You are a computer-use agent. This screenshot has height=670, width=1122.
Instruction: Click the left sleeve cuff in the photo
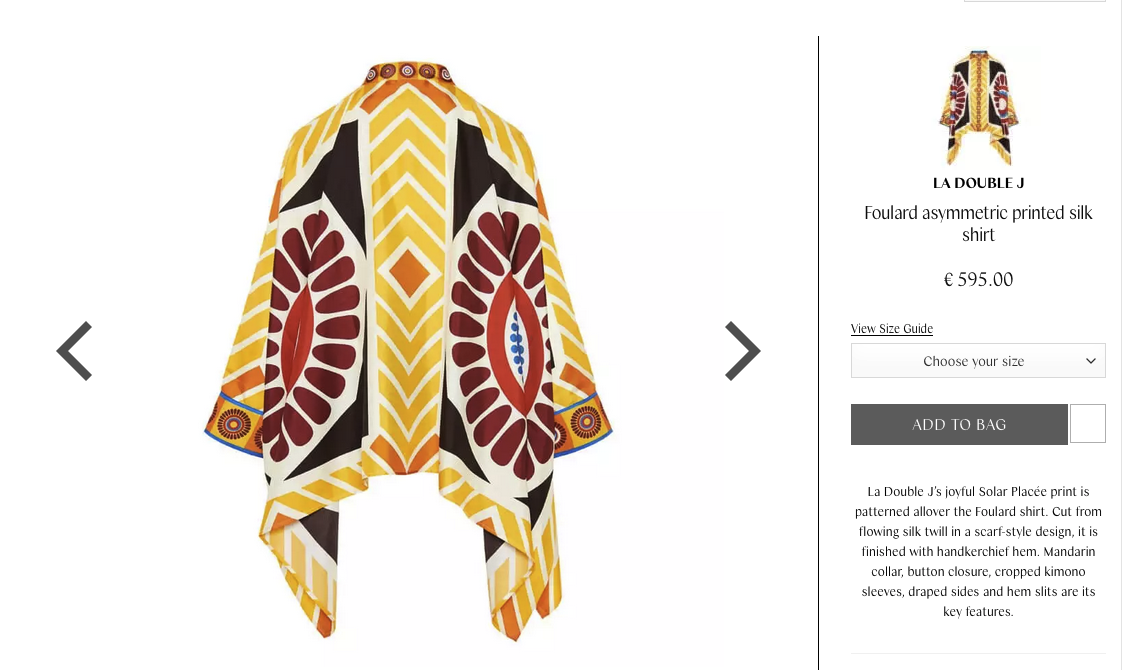[x=233, y=422]
